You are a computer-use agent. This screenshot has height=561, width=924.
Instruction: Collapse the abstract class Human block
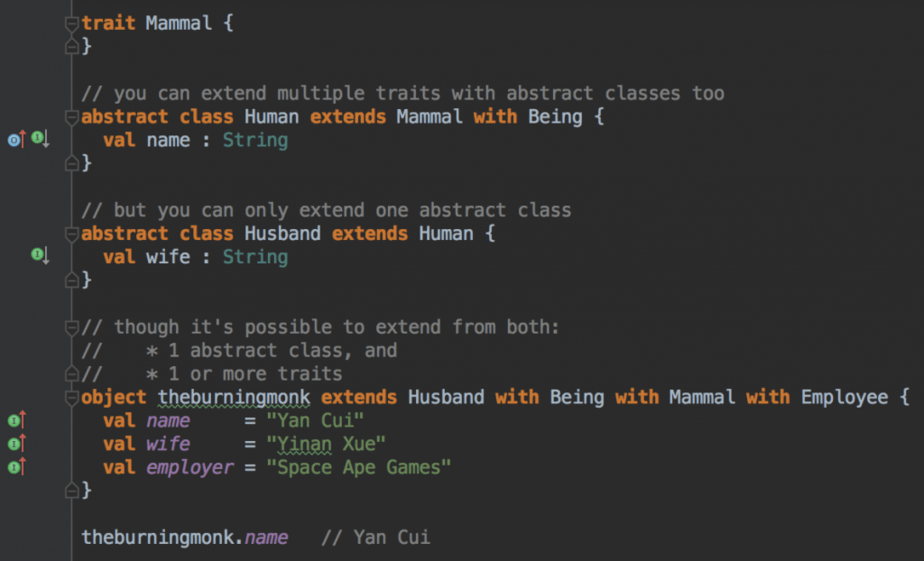click(x=71, y=117)
